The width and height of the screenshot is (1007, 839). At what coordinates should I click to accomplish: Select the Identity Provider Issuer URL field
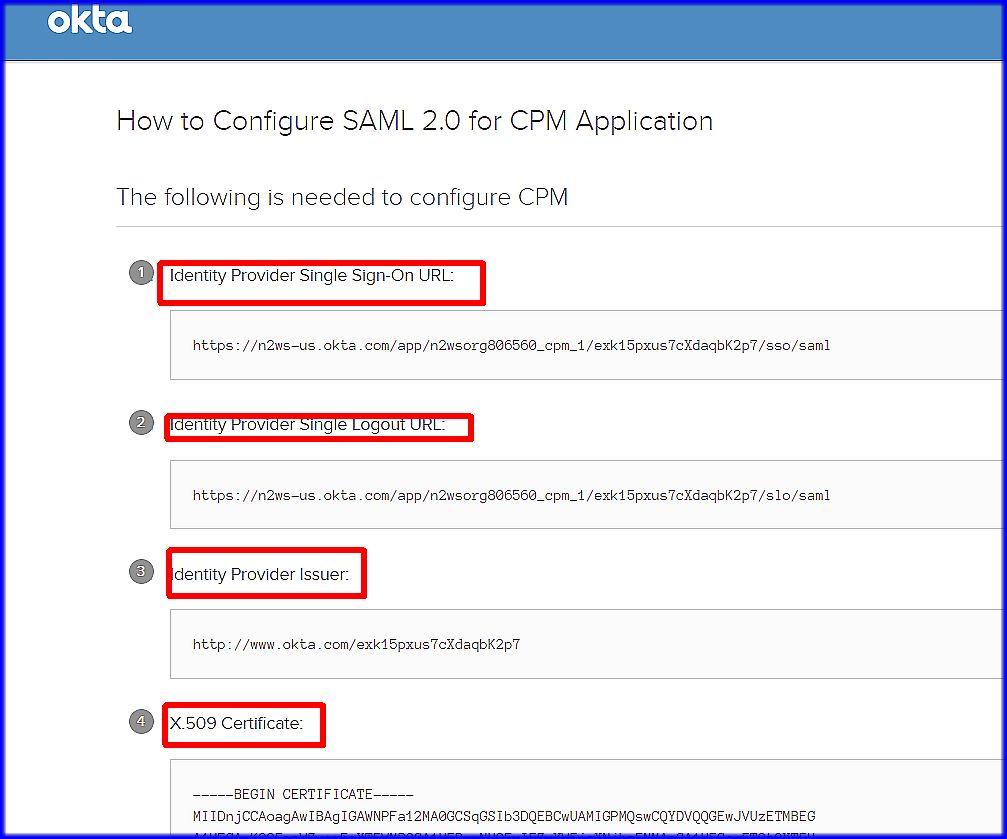point(587,644)
